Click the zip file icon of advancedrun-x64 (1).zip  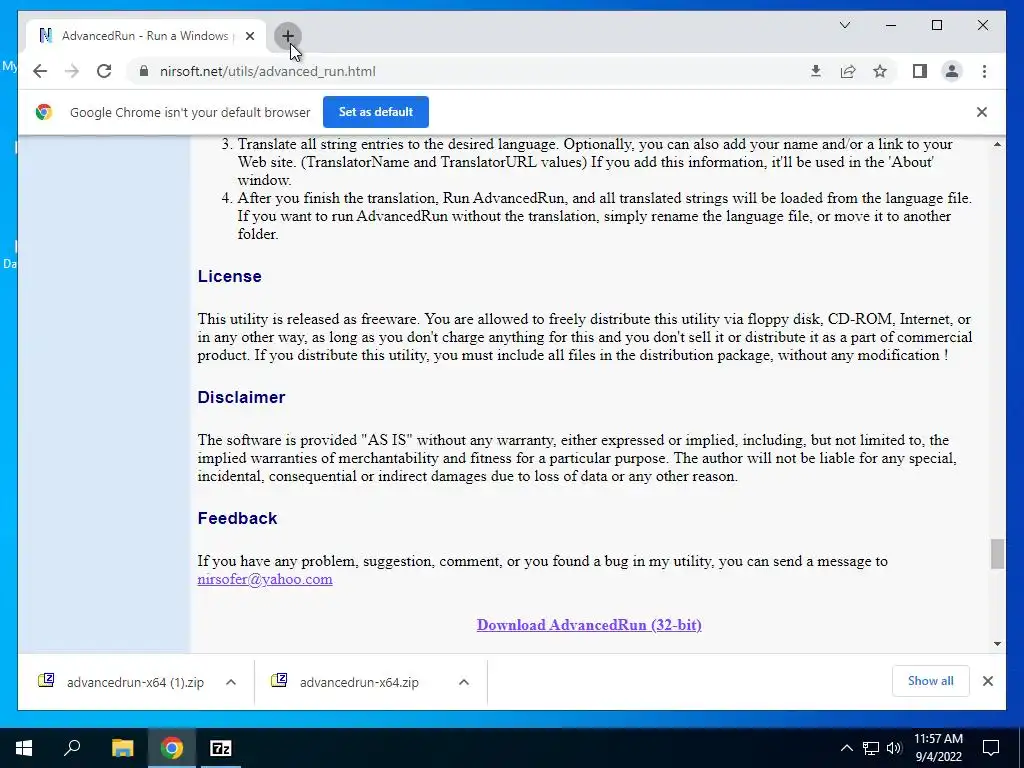point(46,680)
